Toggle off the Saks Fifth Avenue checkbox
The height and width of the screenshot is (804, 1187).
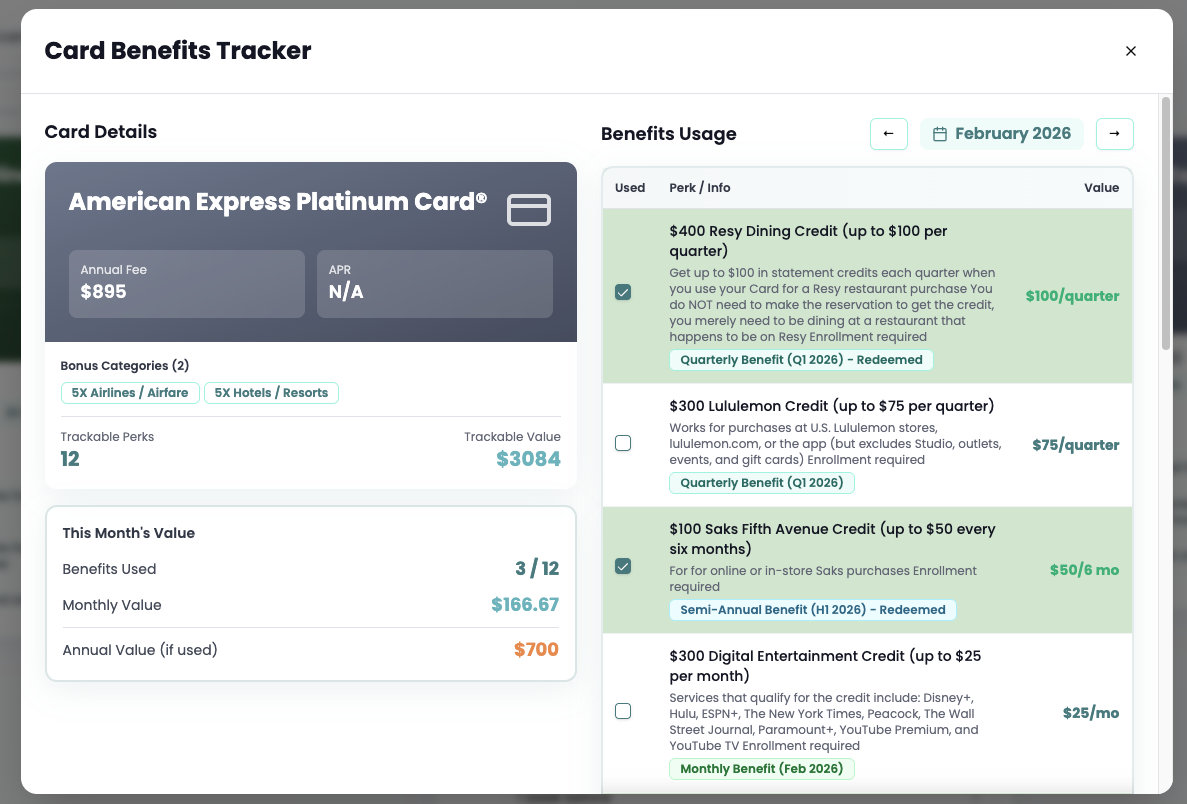[x=623, y=565]
